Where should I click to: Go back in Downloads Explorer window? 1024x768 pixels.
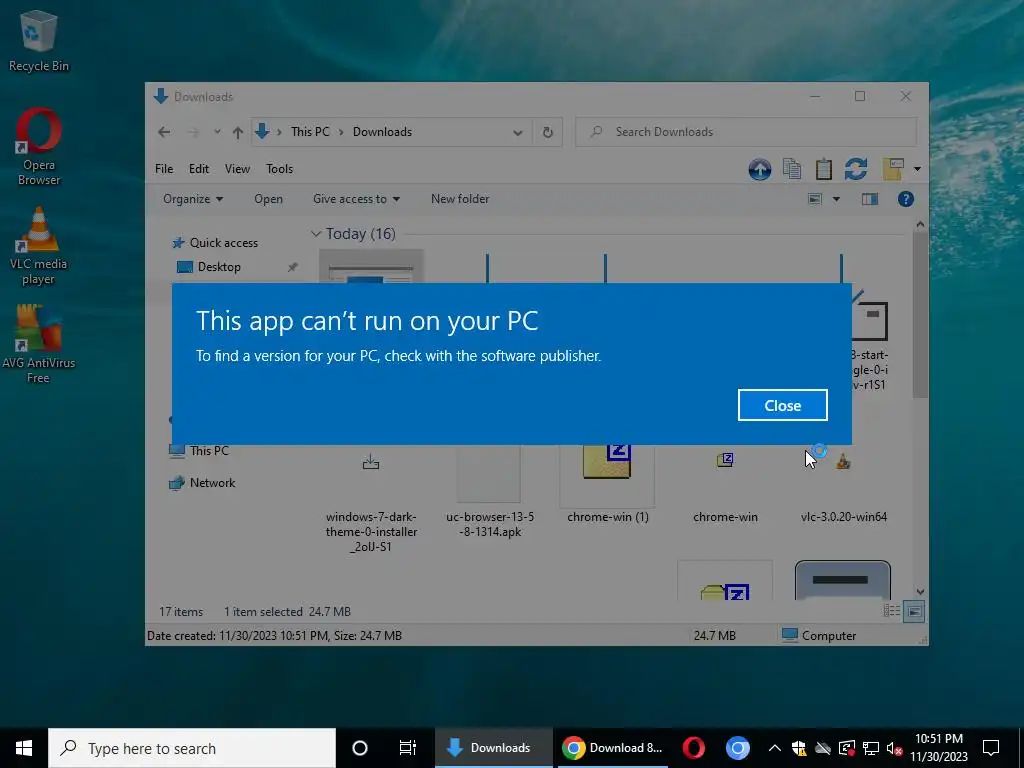pyautogui.click(x=164, y=132)
